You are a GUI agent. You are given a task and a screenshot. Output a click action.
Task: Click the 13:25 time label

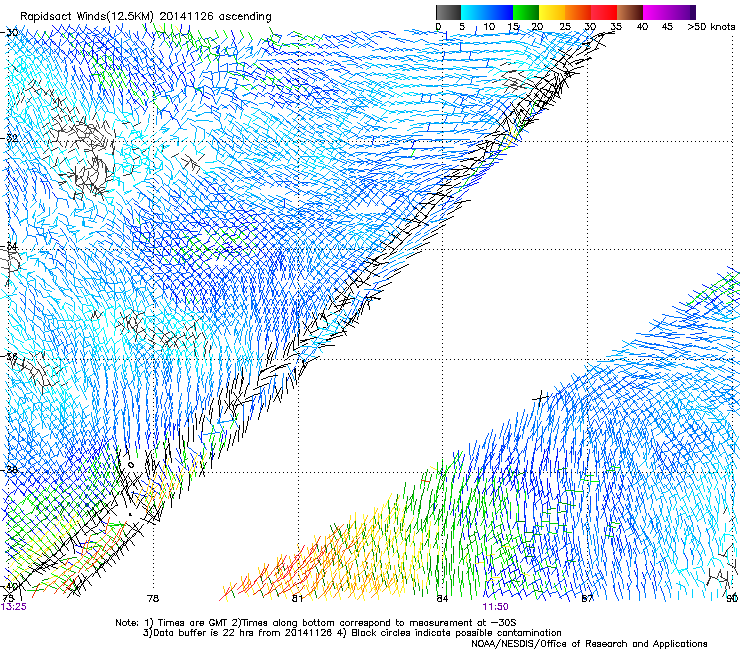point(14,607)
